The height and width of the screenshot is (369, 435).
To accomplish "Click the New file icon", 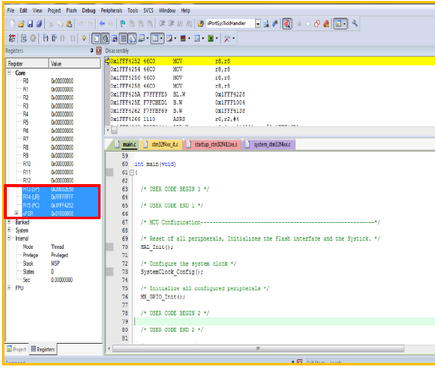I will coord(12,24).
